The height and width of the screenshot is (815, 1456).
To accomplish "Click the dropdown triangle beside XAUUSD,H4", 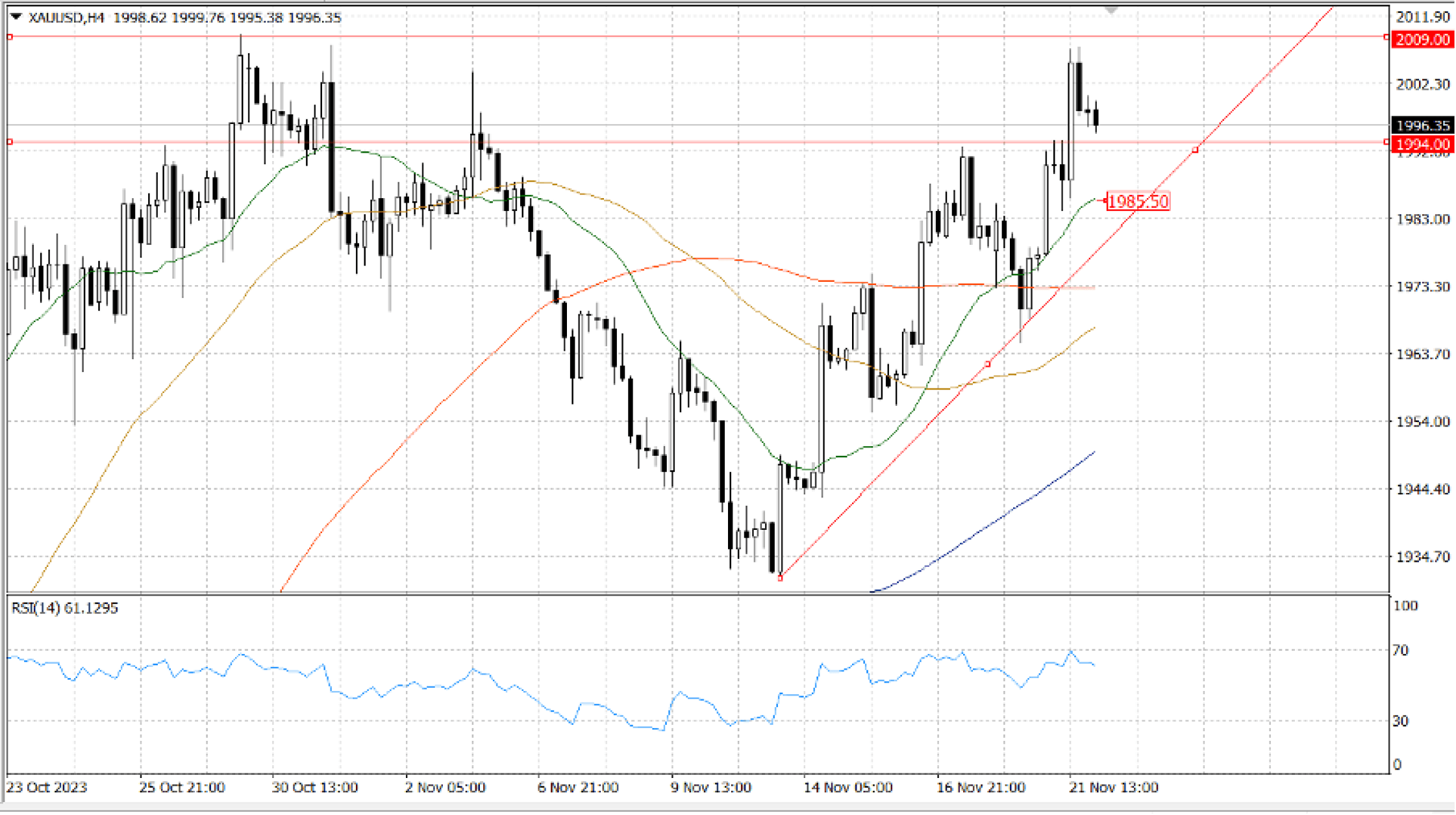I will tap(16, 17).
